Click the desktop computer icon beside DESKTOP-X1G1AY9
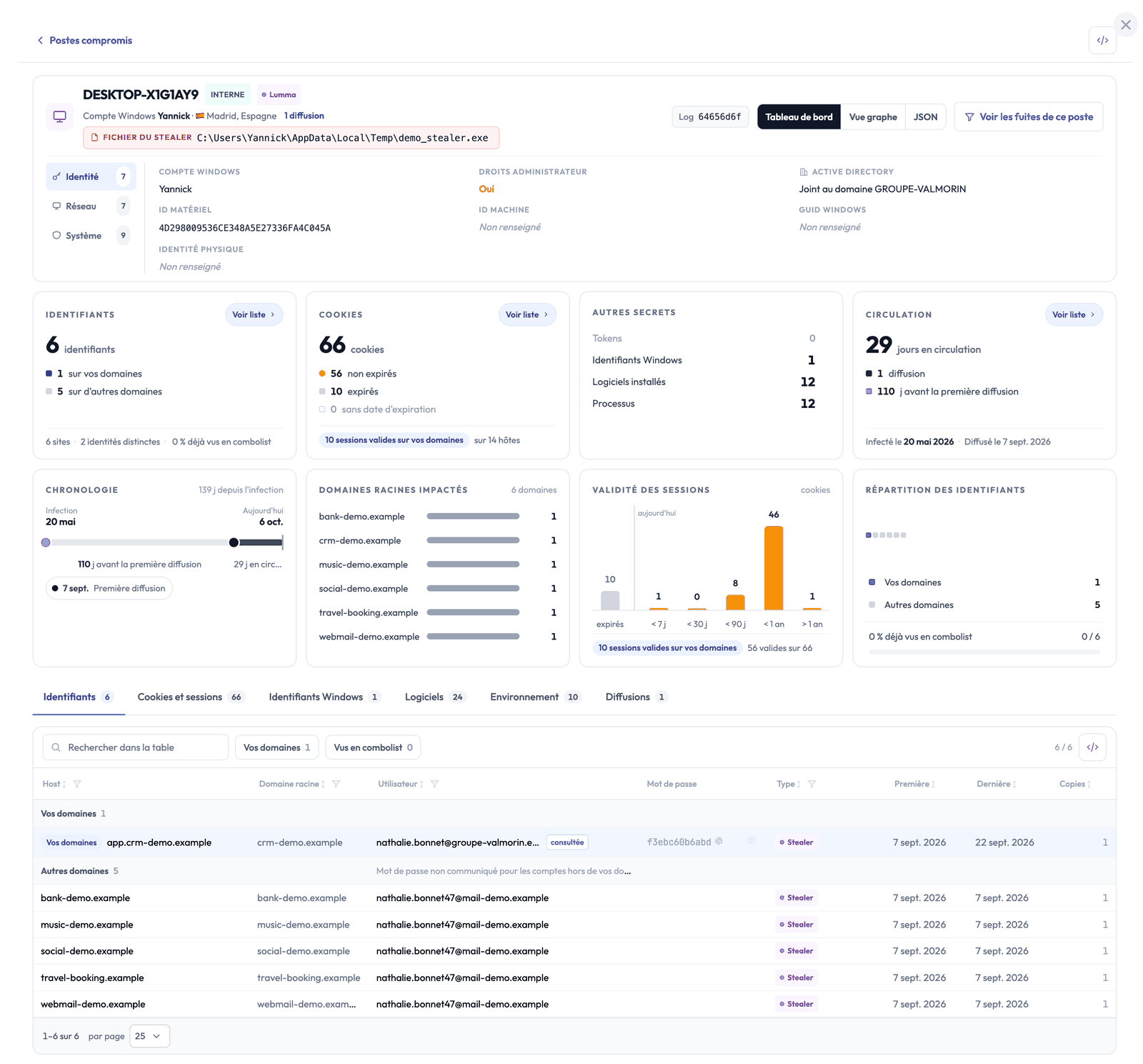The height and width of the screenshot is (1064, 1143). [60, 116]
